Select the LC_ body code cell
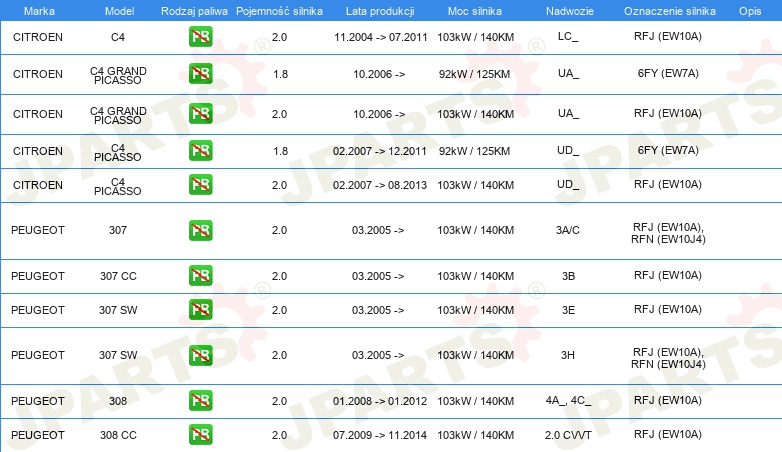782x452 pixels. coord(568,36)
